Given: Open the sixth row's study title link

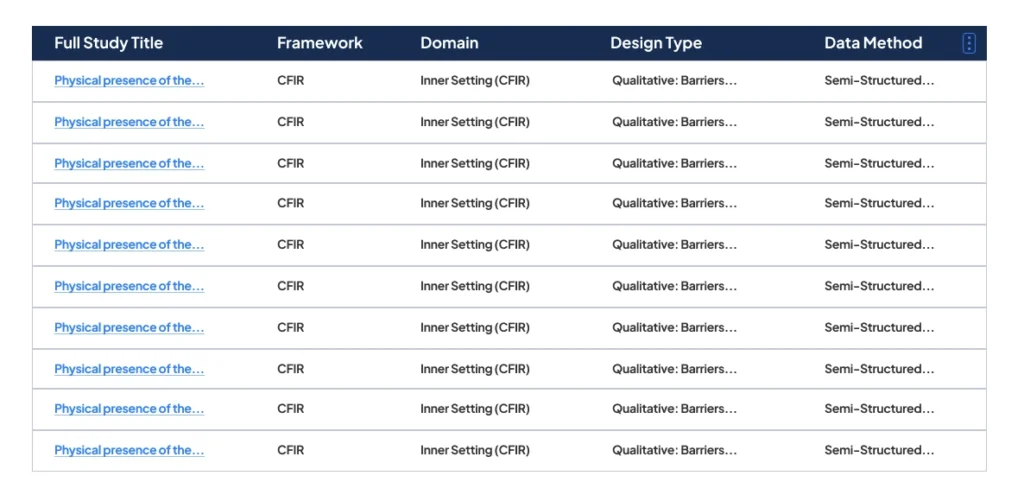Looking at the screenshot, I should pyautogui.click(x=129, y=286).
